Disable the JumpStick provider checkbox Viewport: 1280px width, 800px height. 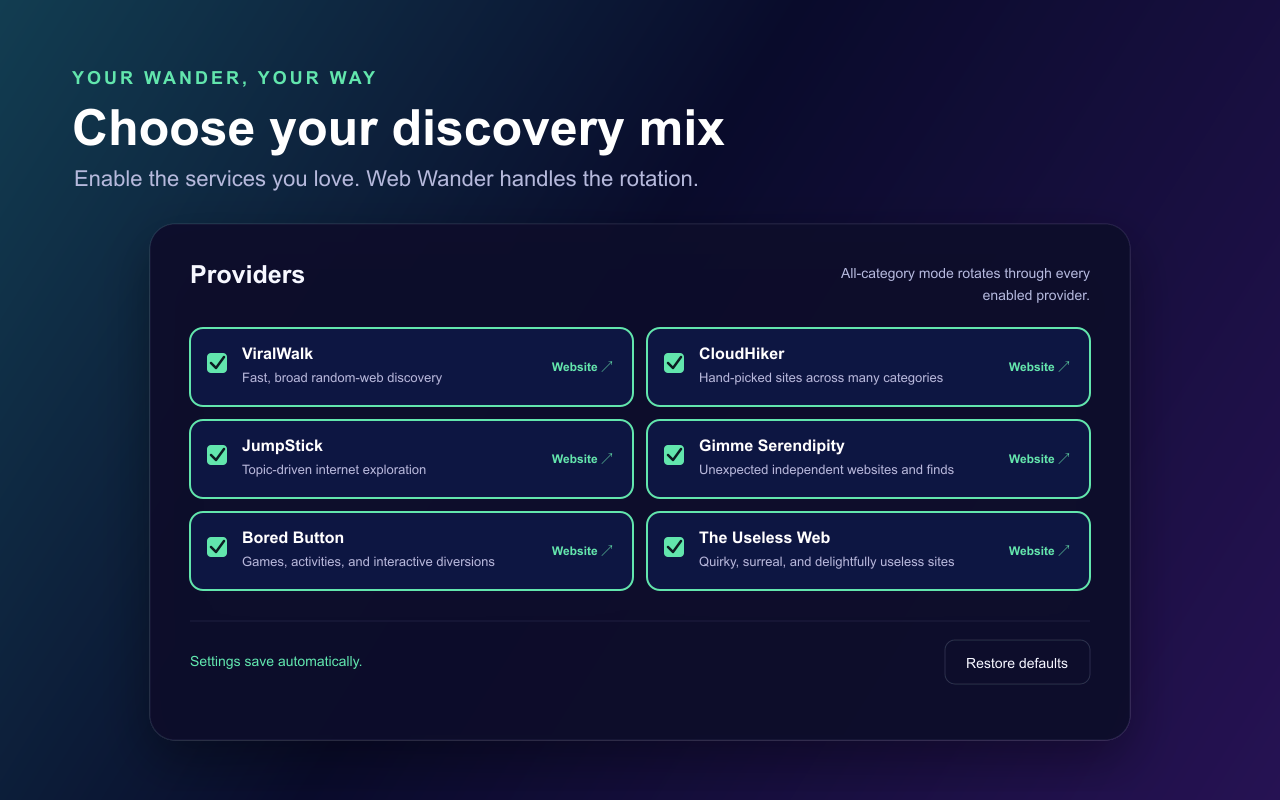(x=217, y=455)
